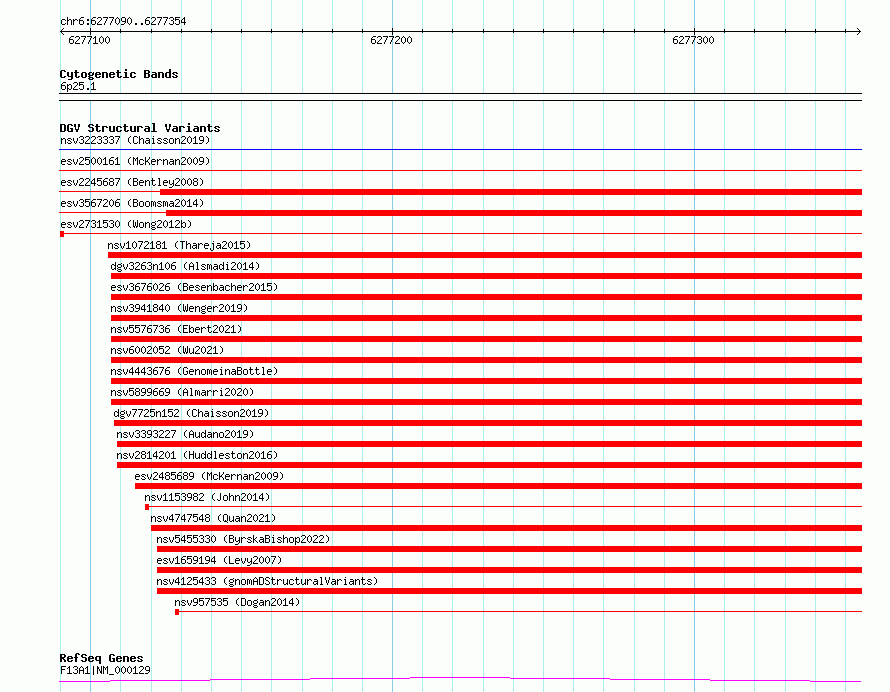Click the F13A1|NM_000129 RefSeq gene label

tap(105, 670)
